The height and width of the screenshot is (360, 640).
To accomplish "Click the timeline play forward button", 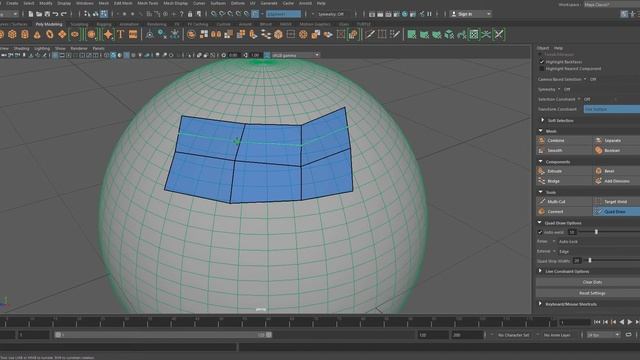I will [630, 322].
